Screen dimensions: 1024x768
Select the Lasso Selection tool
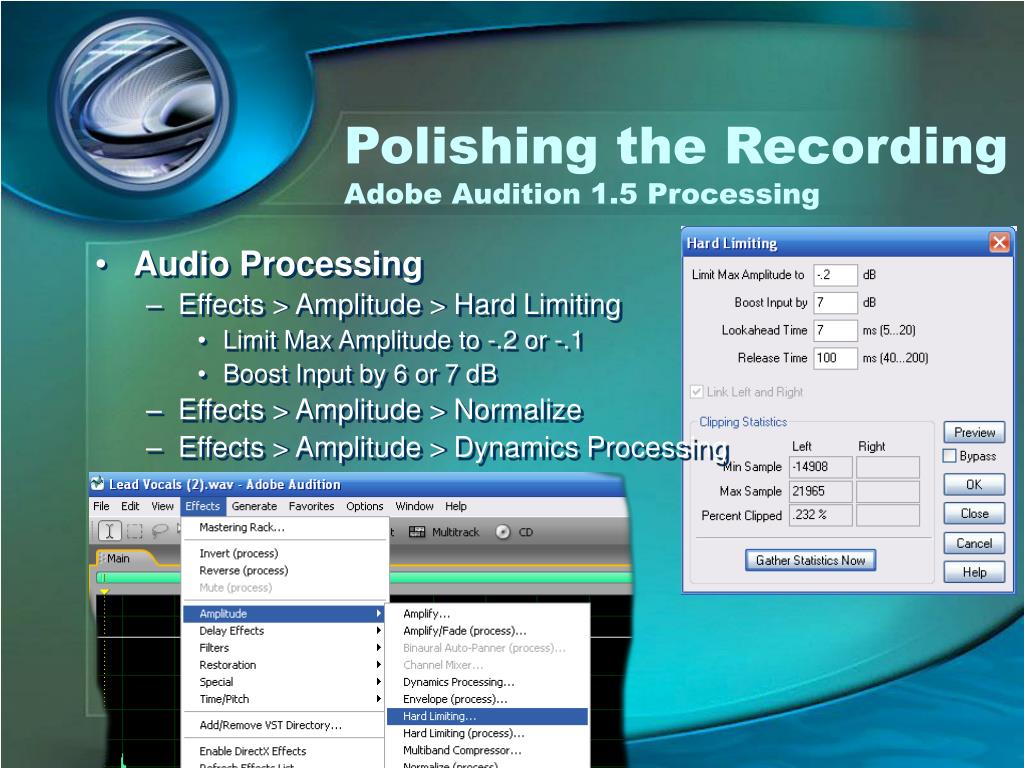coord(159,531)
